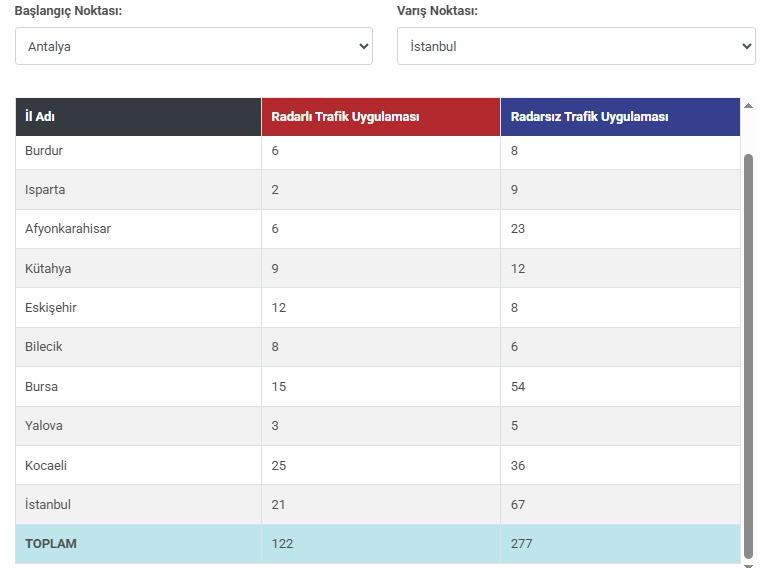Click the Burdur row name cell
The image size is (782, 568).
(x=138, y=151)
